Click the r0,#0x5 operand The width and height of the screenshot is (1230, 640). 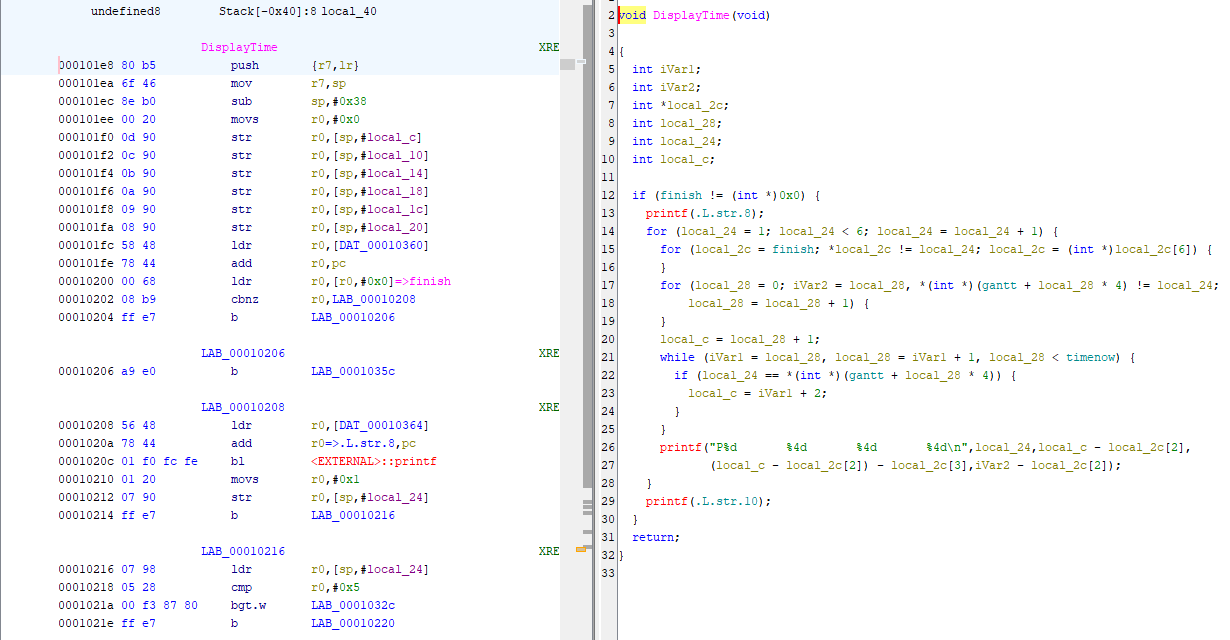point(337,588)
